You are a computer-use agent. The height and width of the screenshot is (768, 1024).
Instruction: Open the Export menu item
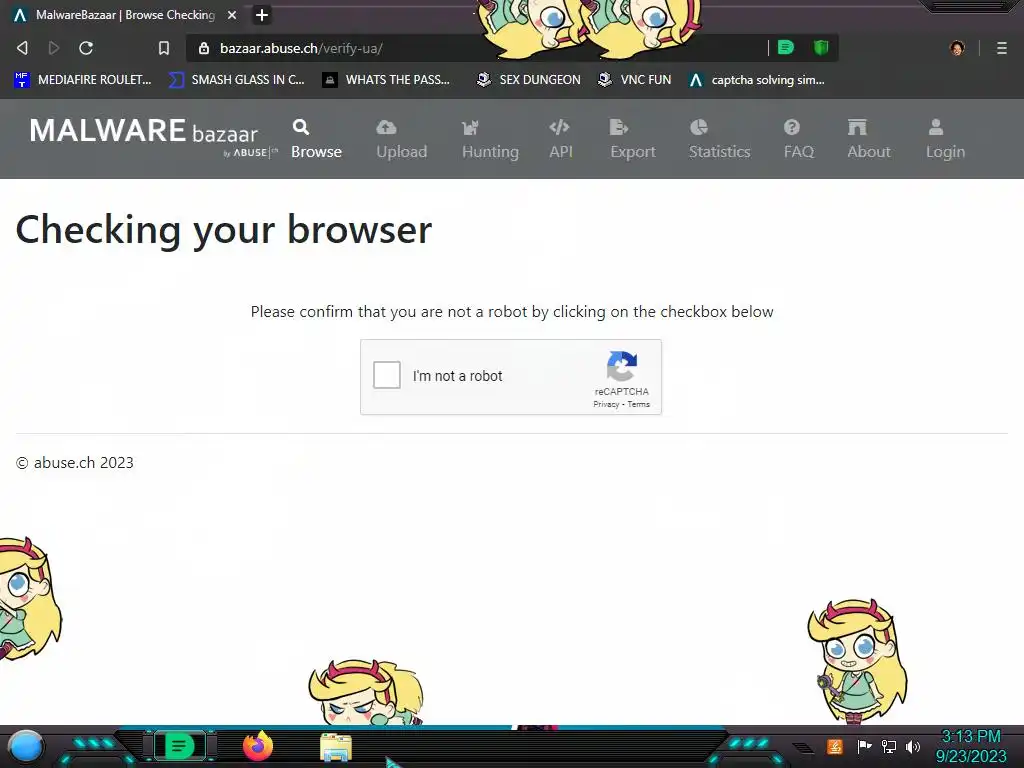[632, 139]
